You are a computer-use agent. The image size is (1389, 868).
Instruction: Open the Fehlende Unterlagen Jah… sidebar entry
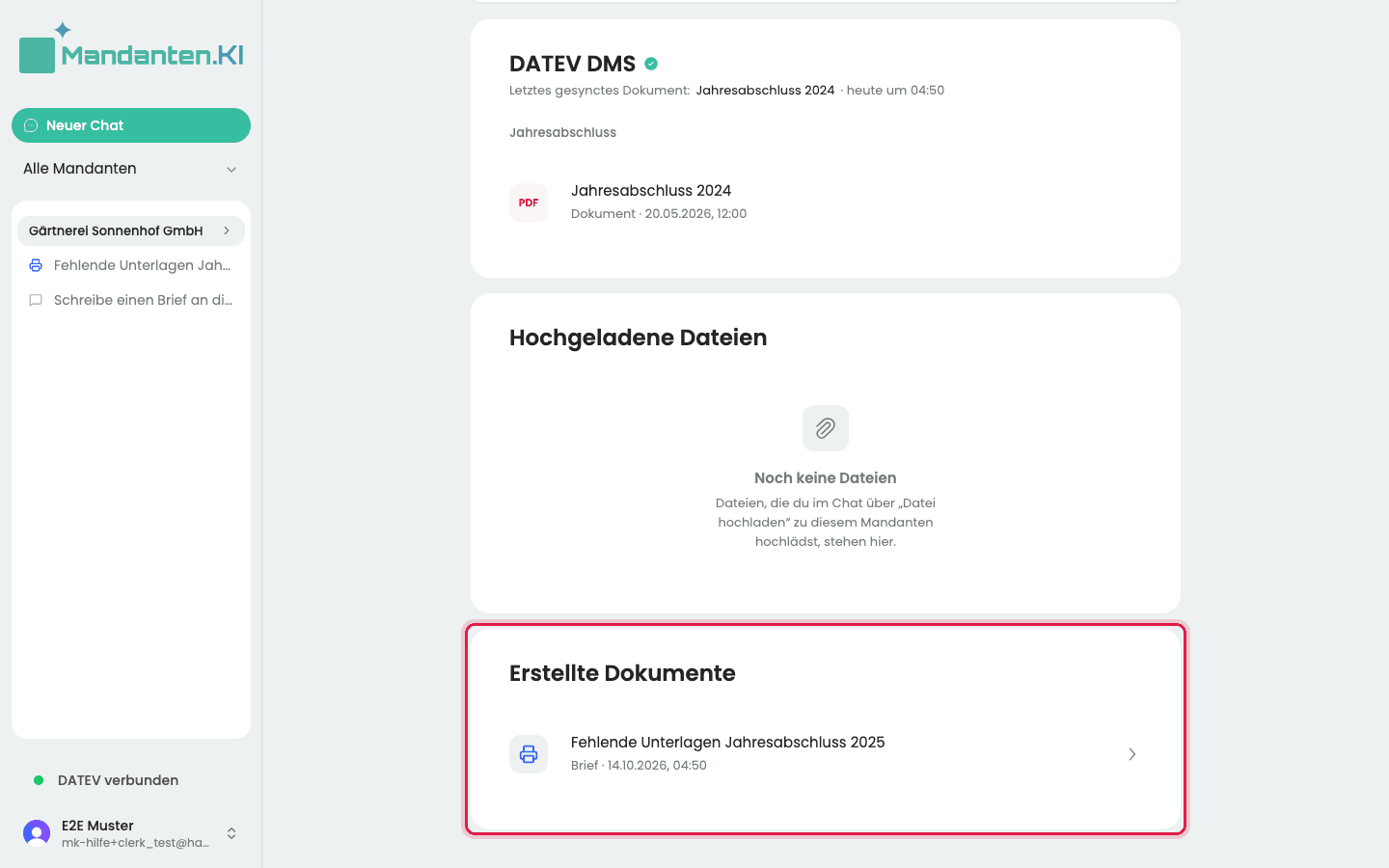[131, 265]
